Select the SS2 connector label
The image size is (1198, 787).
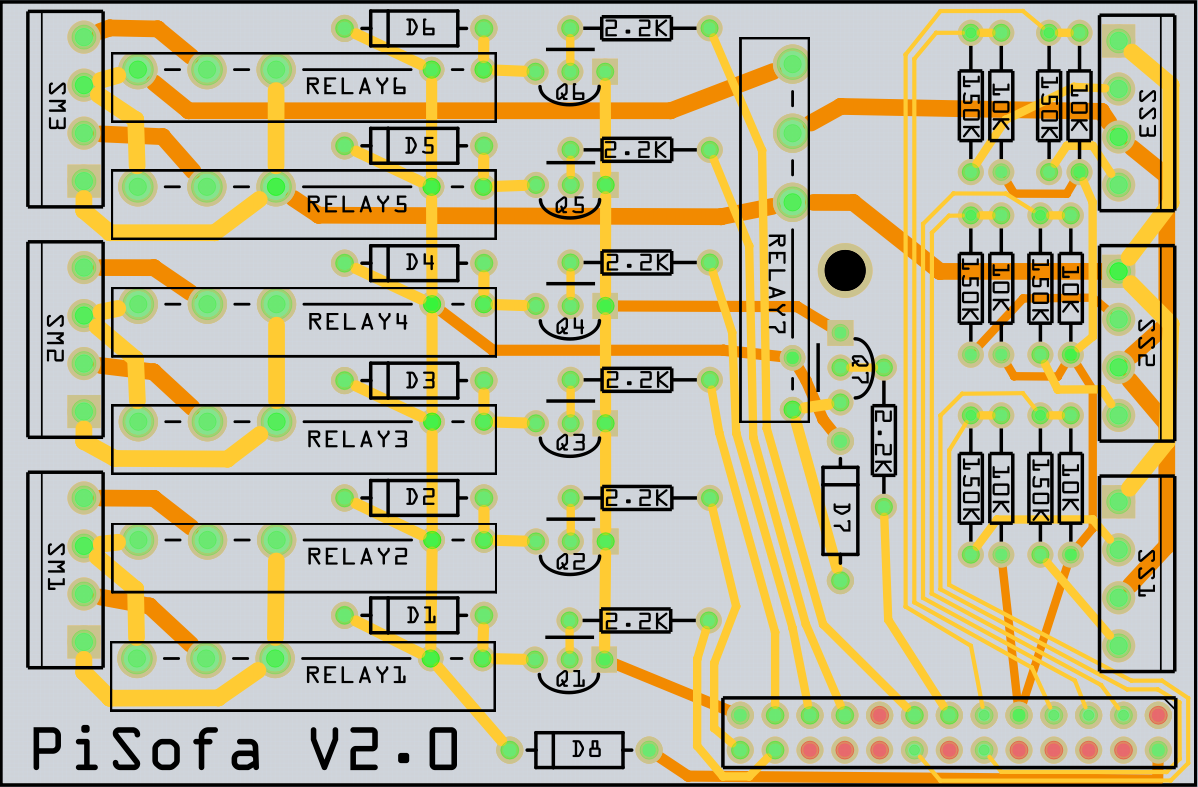(1147, 343)
